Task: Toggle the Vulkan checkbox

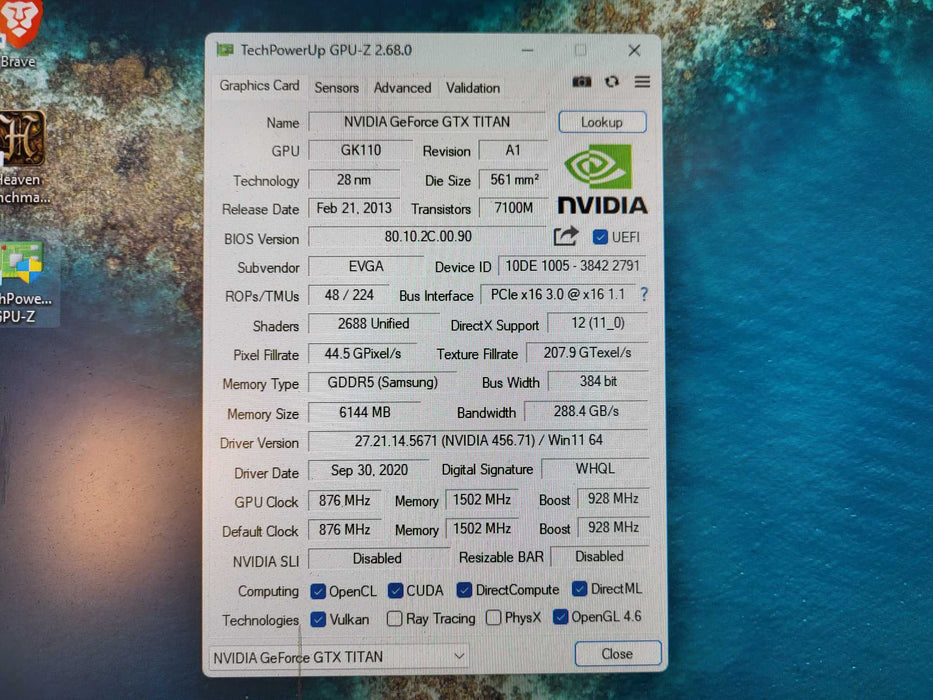Action: pyautogui.click(x=318, y=620)
